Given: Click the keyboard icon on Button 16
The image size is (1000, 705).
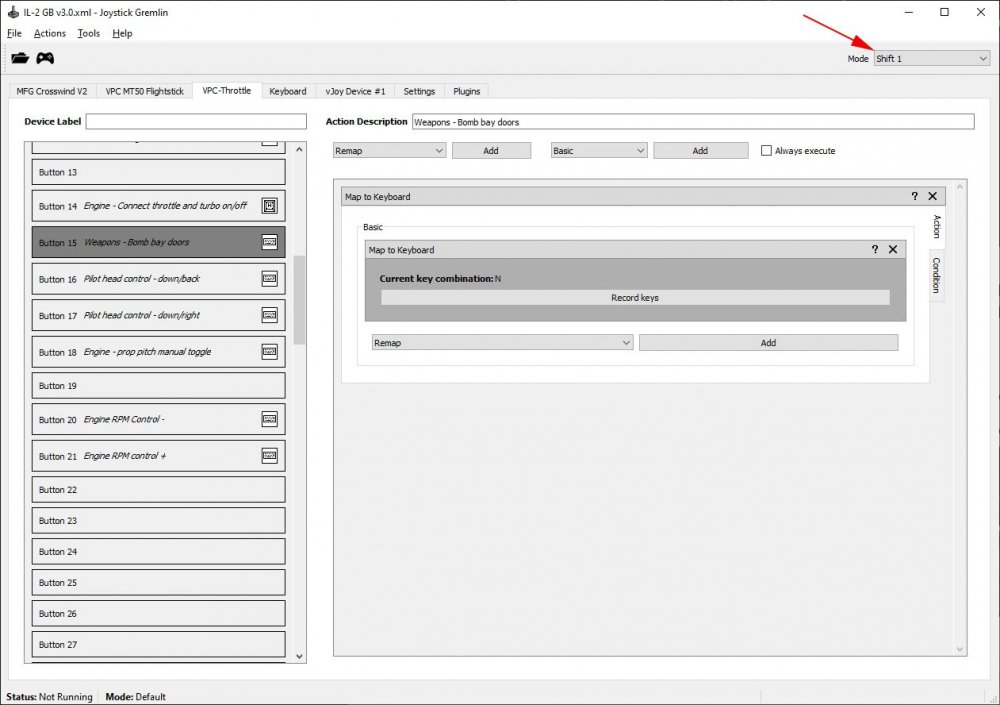Looking at the screenshot, I should pos(269,279).
